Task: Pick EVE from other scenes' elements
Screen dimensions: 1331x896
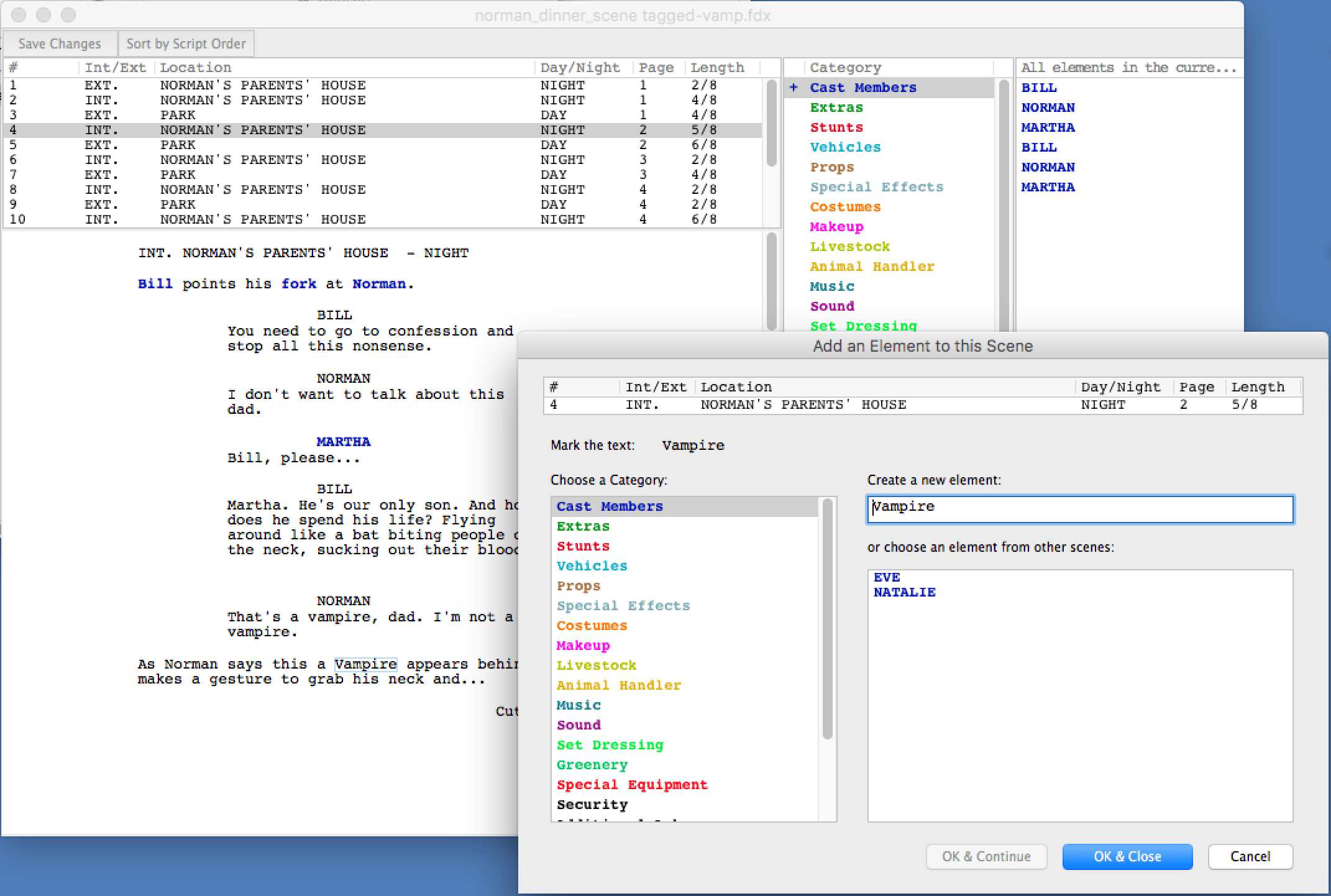Action: pos(886,577)
